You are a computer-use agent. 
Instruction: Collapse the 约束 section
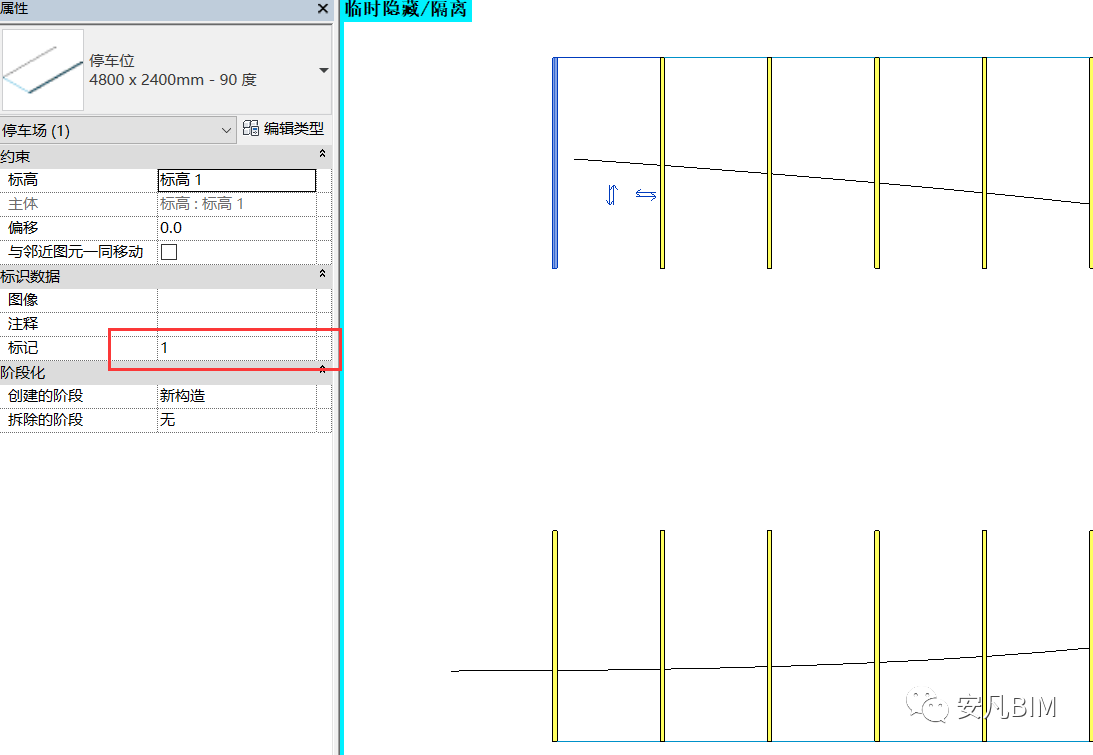(322, 154)
